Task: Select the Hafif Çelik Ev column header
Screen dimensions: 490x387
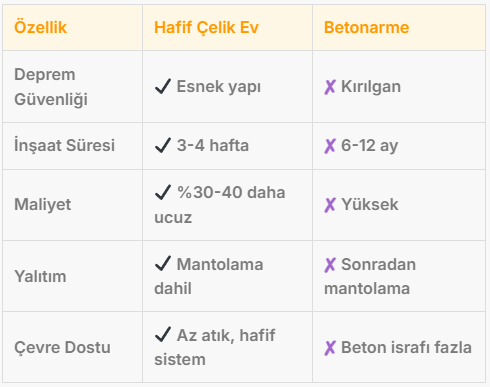Action: pyautogui.click(x=206, y=27)
